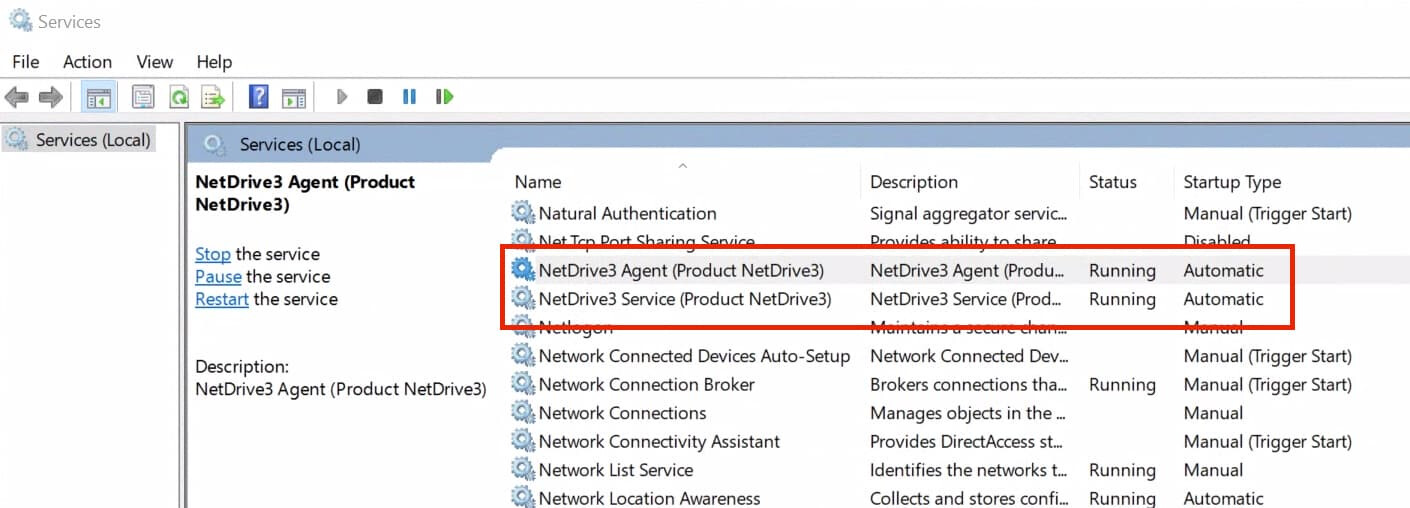This screenshot has width=1410, height=508.
Task: Select Network Connected Devices Auto-Setup service name
Action: pos(694,356)
